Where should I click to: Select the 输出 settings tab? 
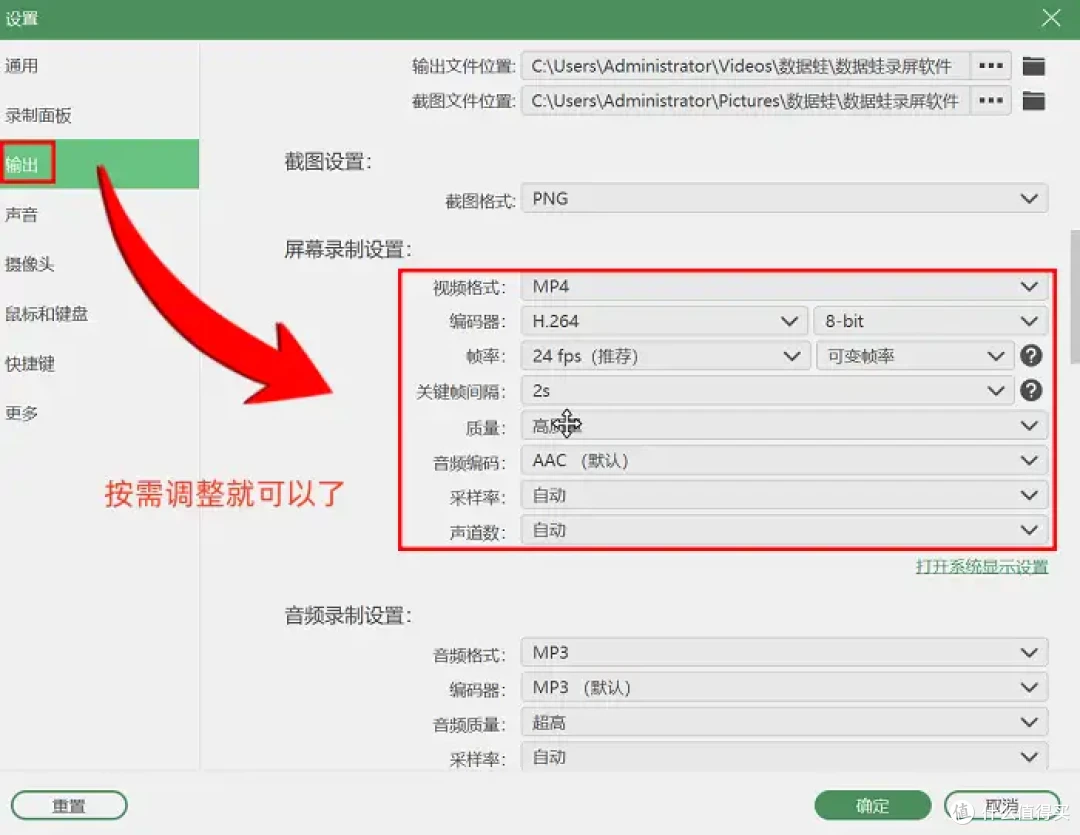pos(99,164)
